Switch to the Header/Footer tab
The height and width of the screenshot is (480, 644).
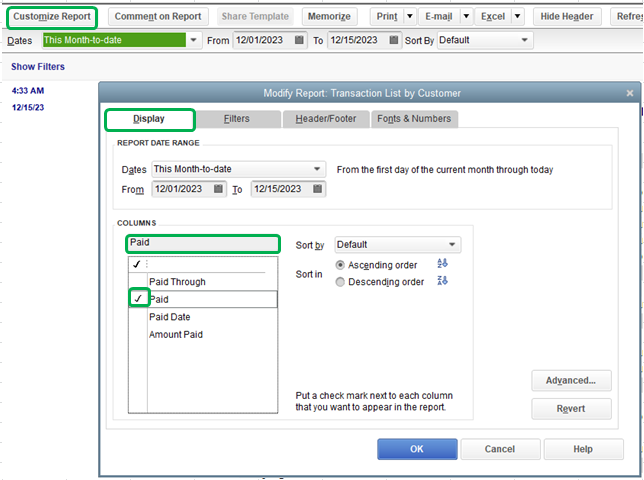[x=326, y=119]
